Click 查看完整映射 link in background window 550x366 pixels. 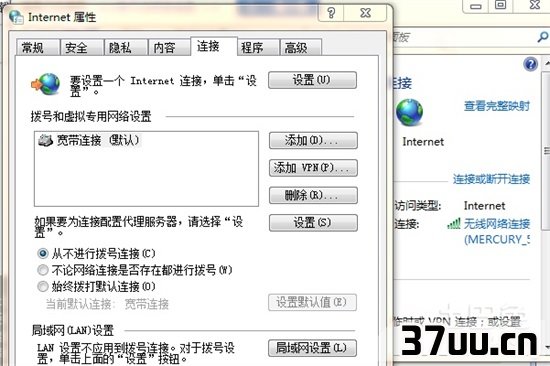point(497,106)
